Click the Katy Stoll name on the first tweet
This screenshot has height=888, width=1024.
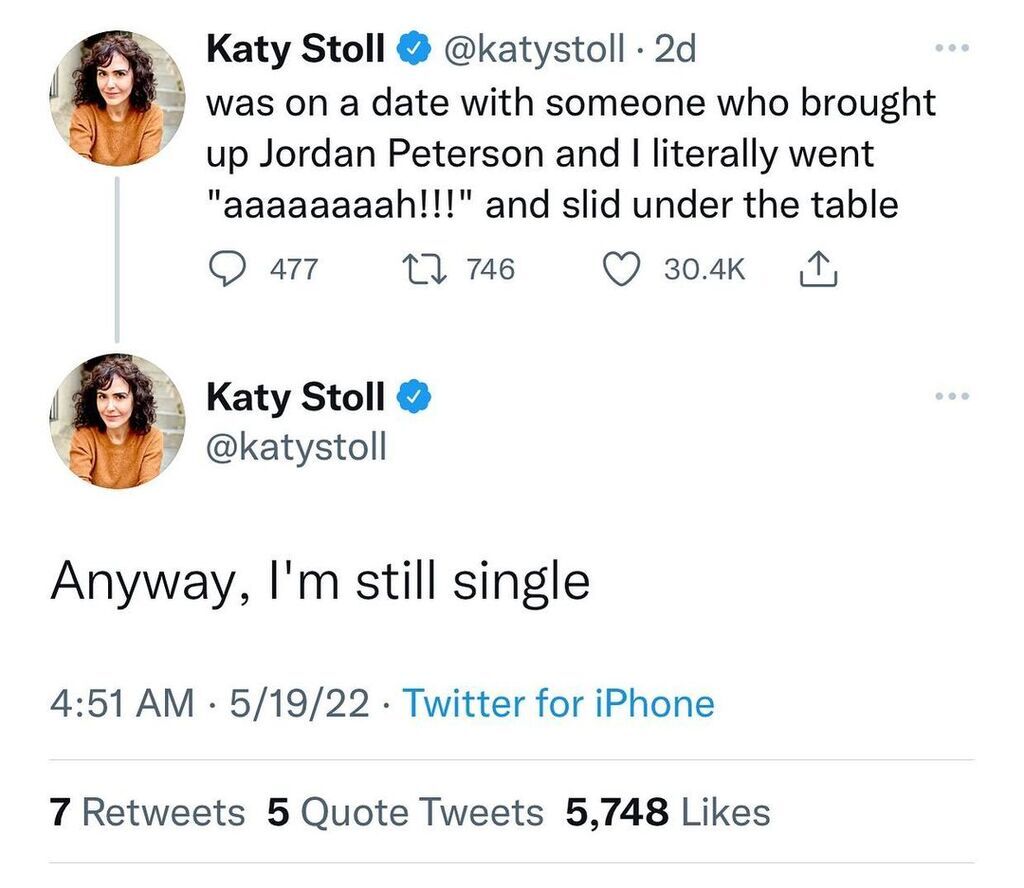tap(295, 50)
